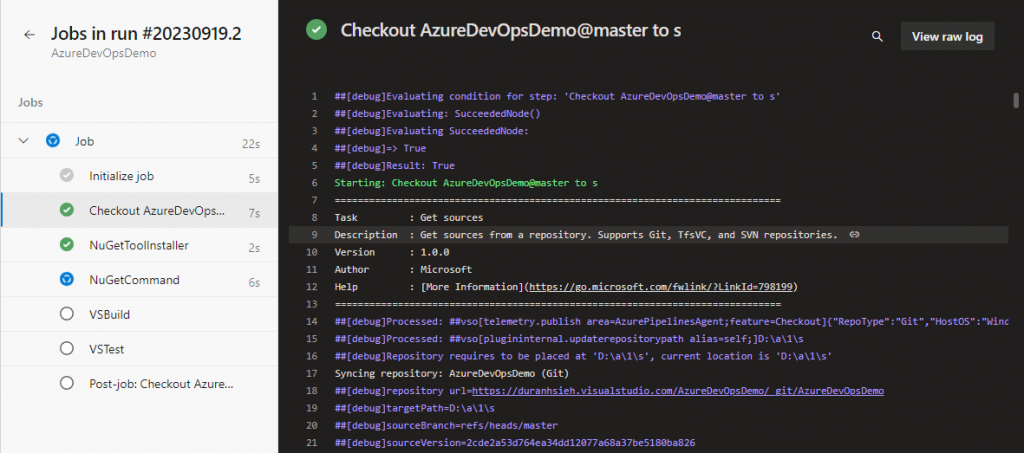Select the VSTest step
1024x453 pixels.
pyautogui.click(x=139, y=349)
